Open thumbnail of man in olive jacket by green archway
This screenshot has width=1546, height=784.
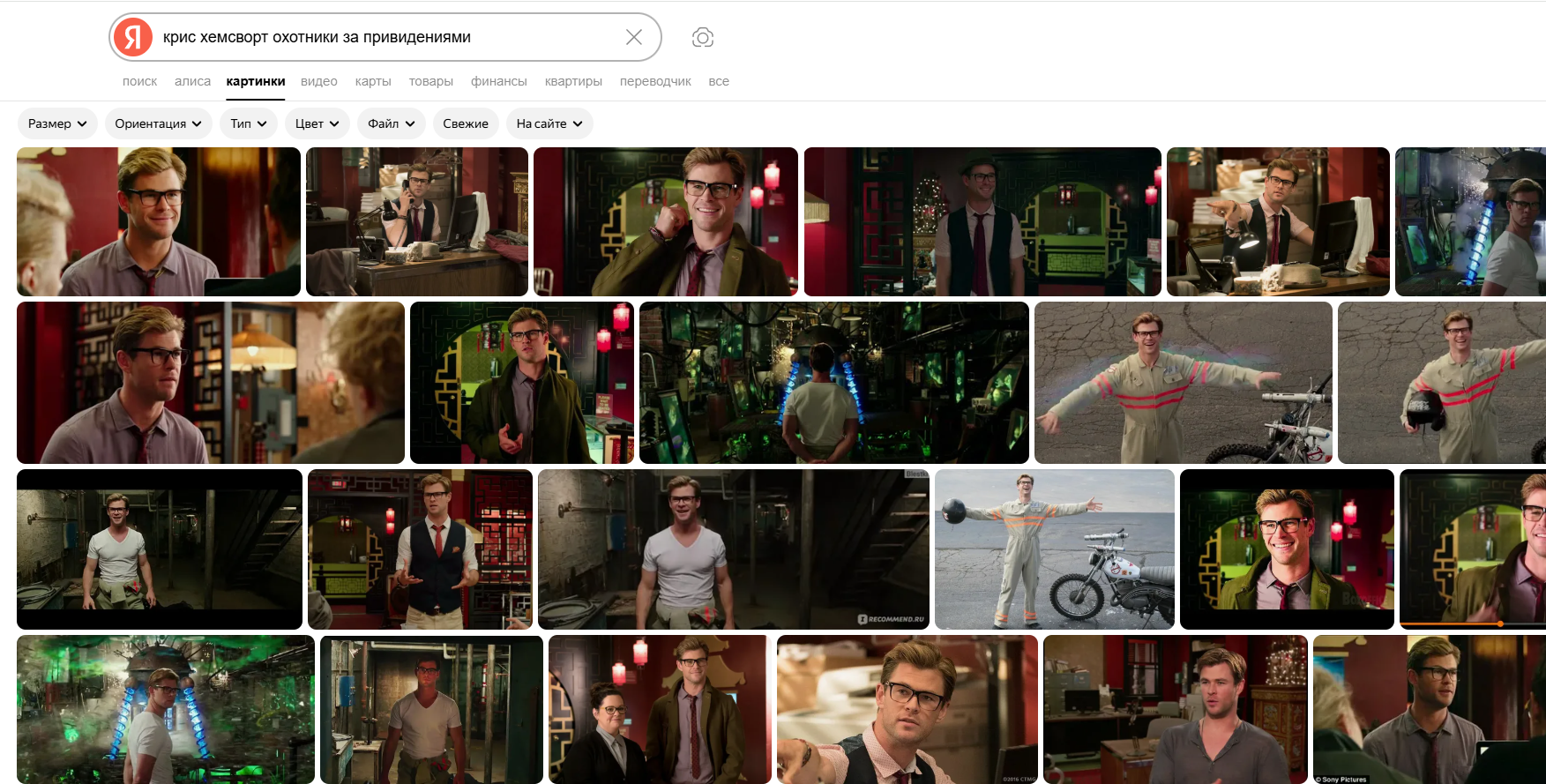pyautogui.click(x=522, y=383)
